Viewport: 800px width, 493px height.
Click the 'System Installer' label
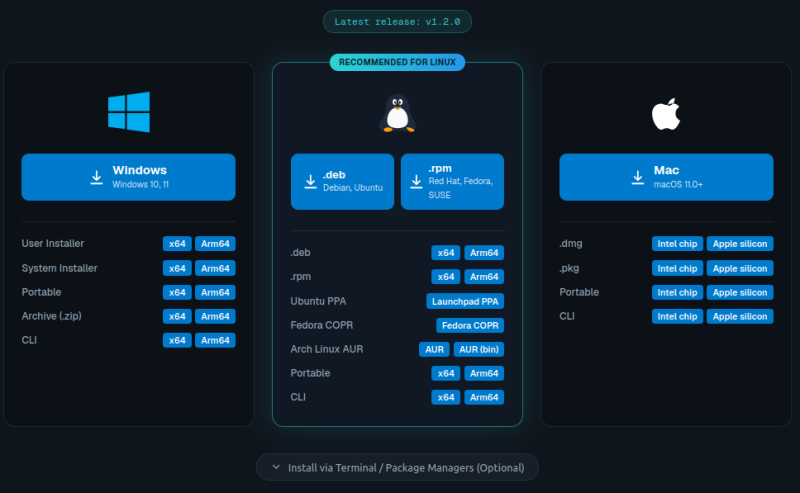[x=59, y=268]
